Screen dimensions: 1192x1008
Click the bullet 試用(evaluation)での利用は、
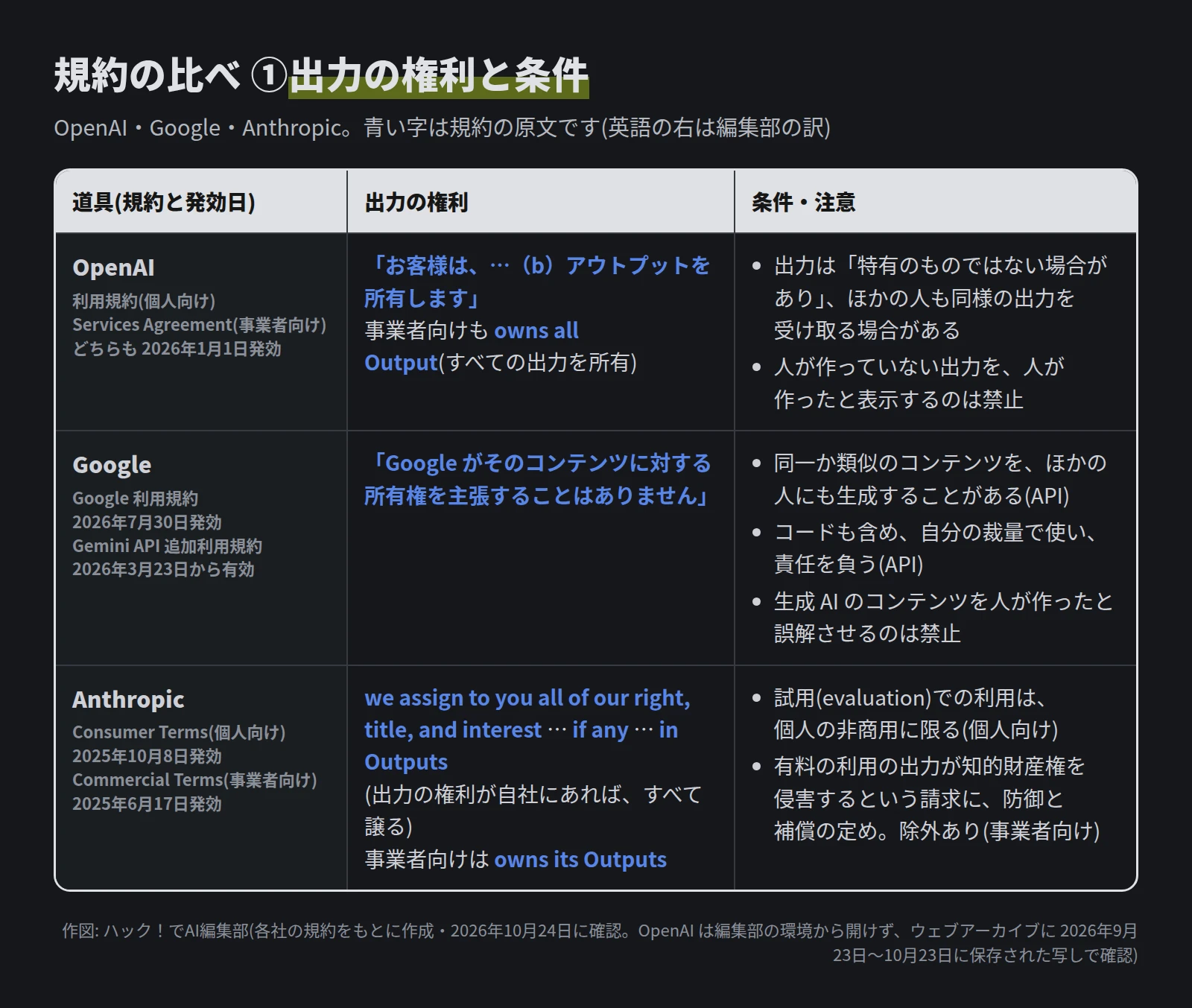point(911,698)
